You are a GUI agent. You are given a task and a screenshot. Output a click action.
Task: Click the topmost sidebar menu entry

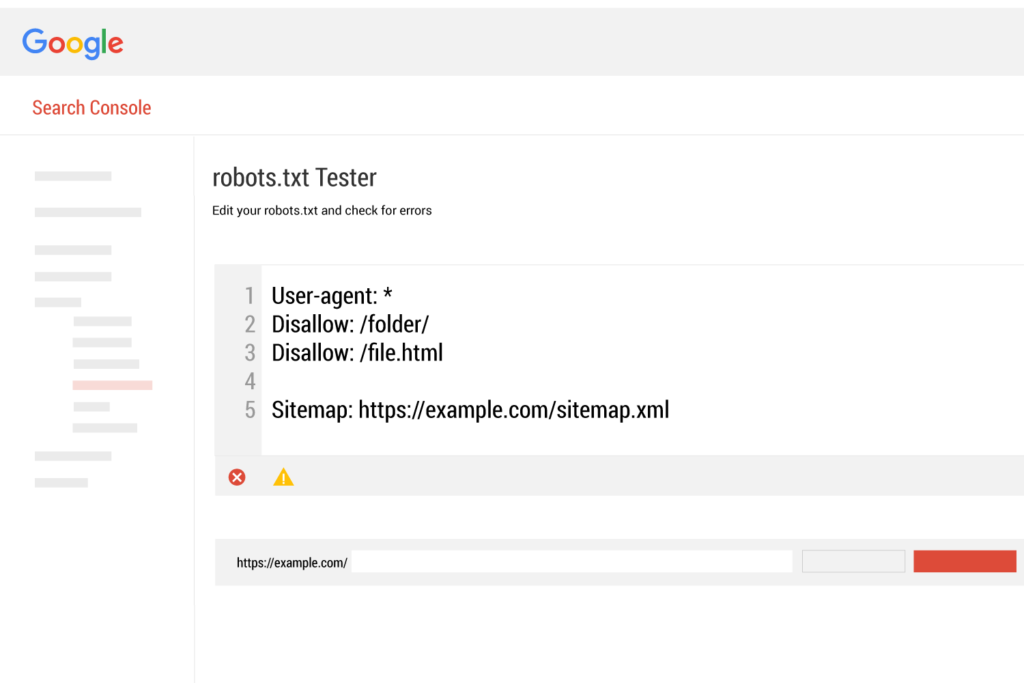pyautogui.click(x=72, y=176)
